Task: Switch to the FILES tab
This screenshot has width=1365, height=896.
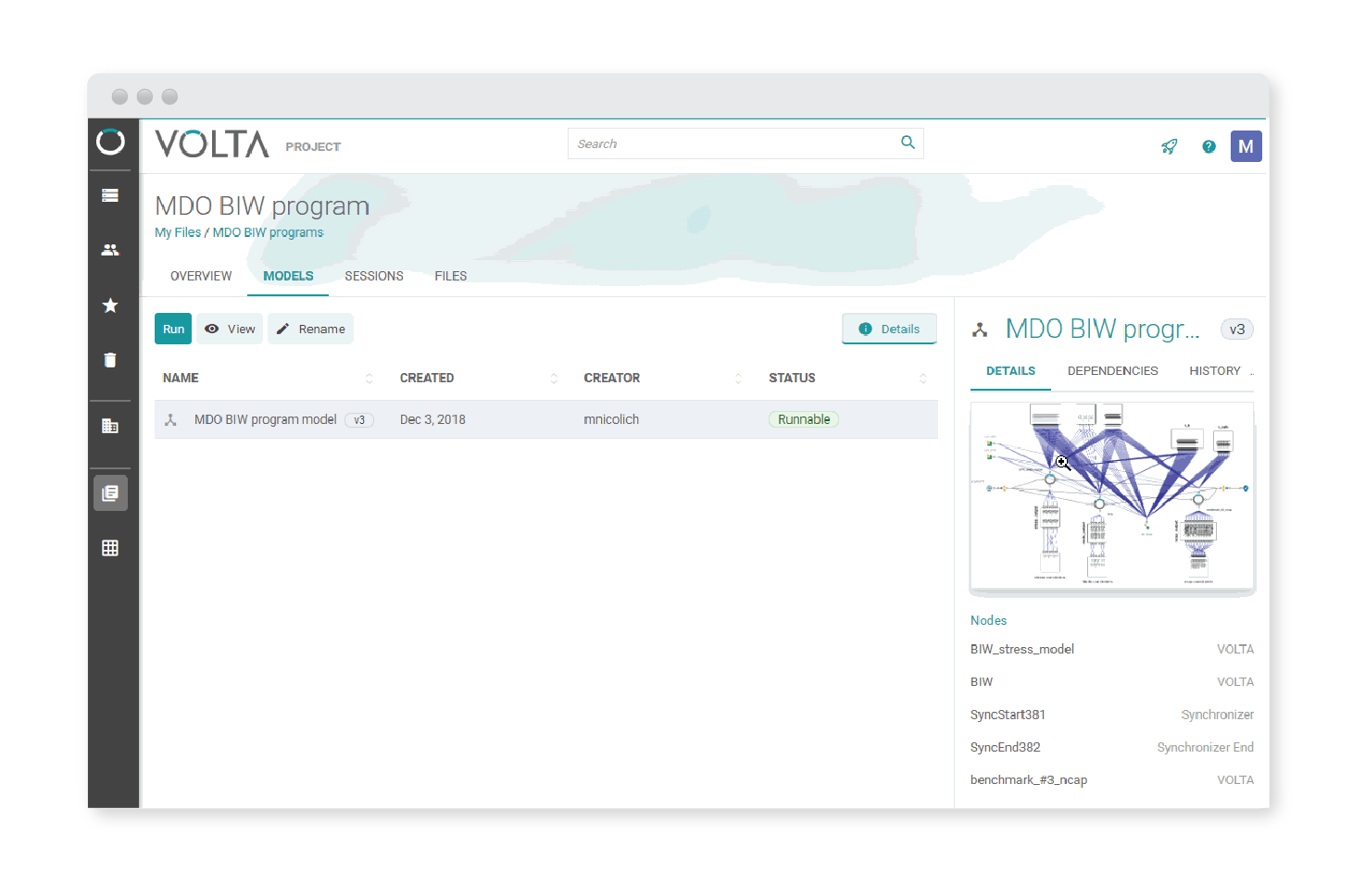Action: point(451,276)
